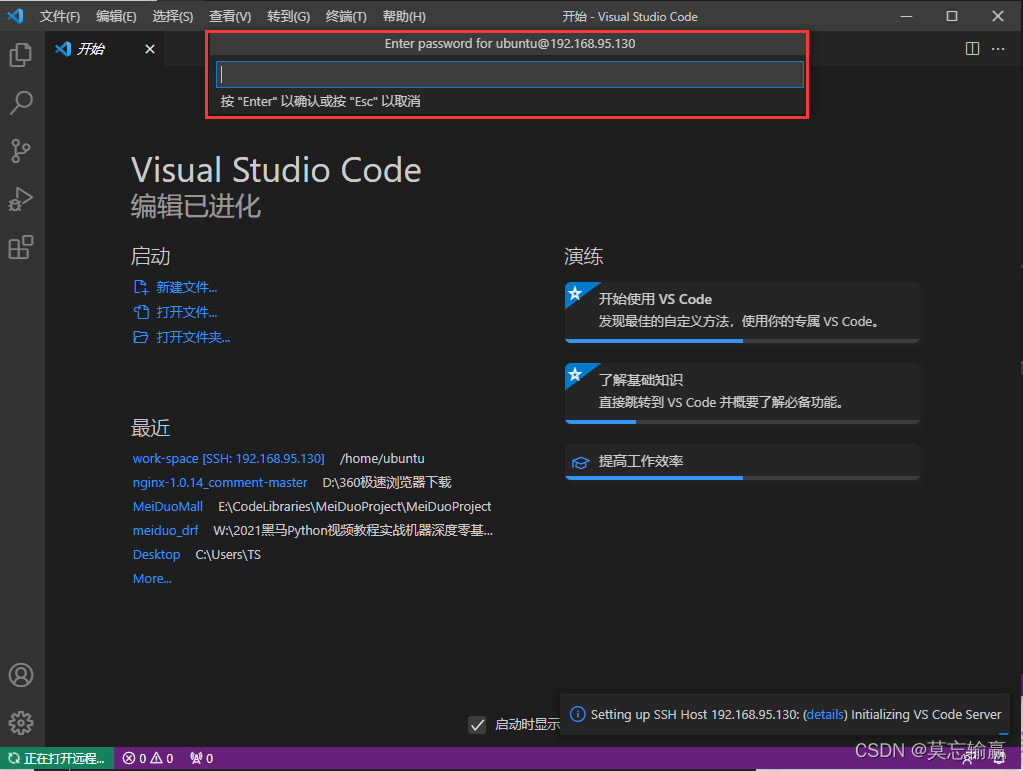Image resolution: width=1023 pixels, height=771 pixels.
Task: Click the info icon in SSH notification
Action: click(x=577, y=714)
